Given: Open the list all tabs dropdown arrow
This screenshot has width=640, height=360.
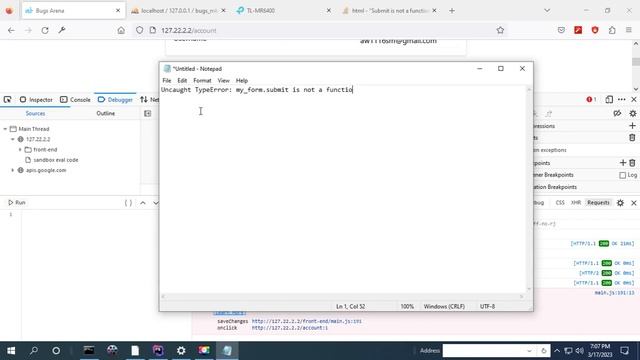Looking at the screenshot, I should click(547, 11).
